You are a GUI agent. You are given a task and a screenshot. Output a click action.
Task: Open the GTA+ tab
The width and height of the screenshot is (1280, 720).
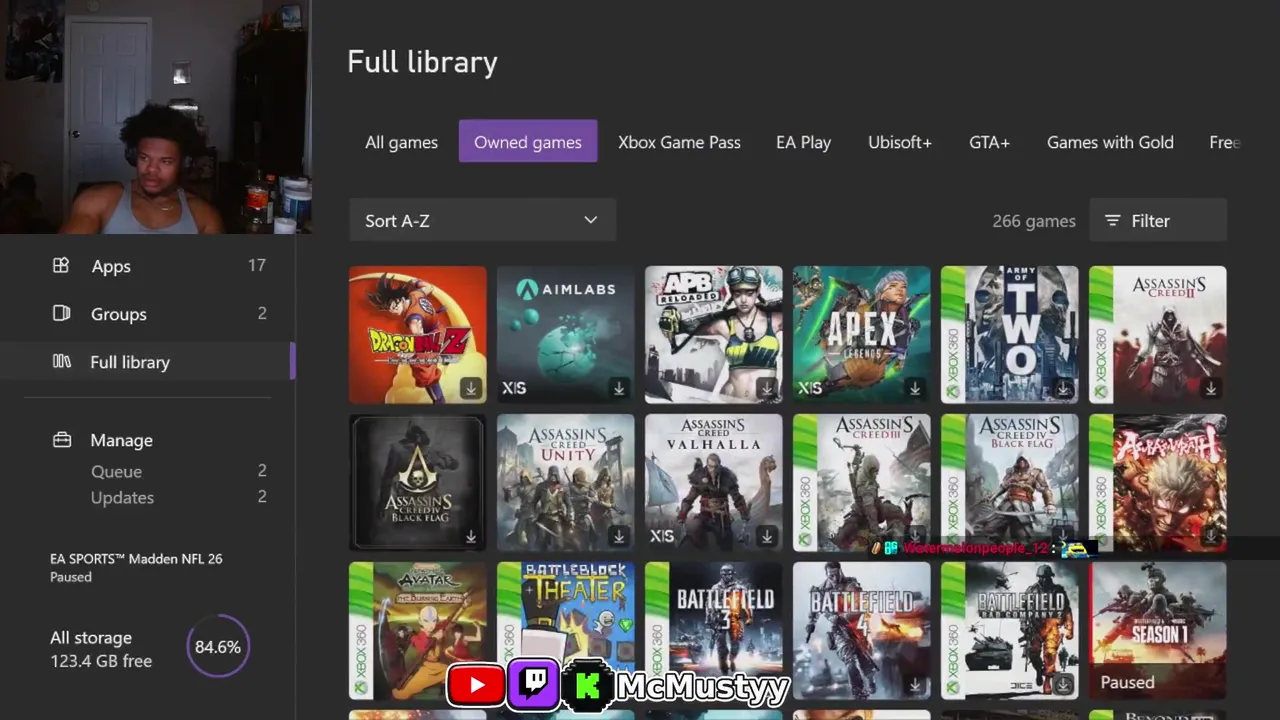tap(989, 142)
